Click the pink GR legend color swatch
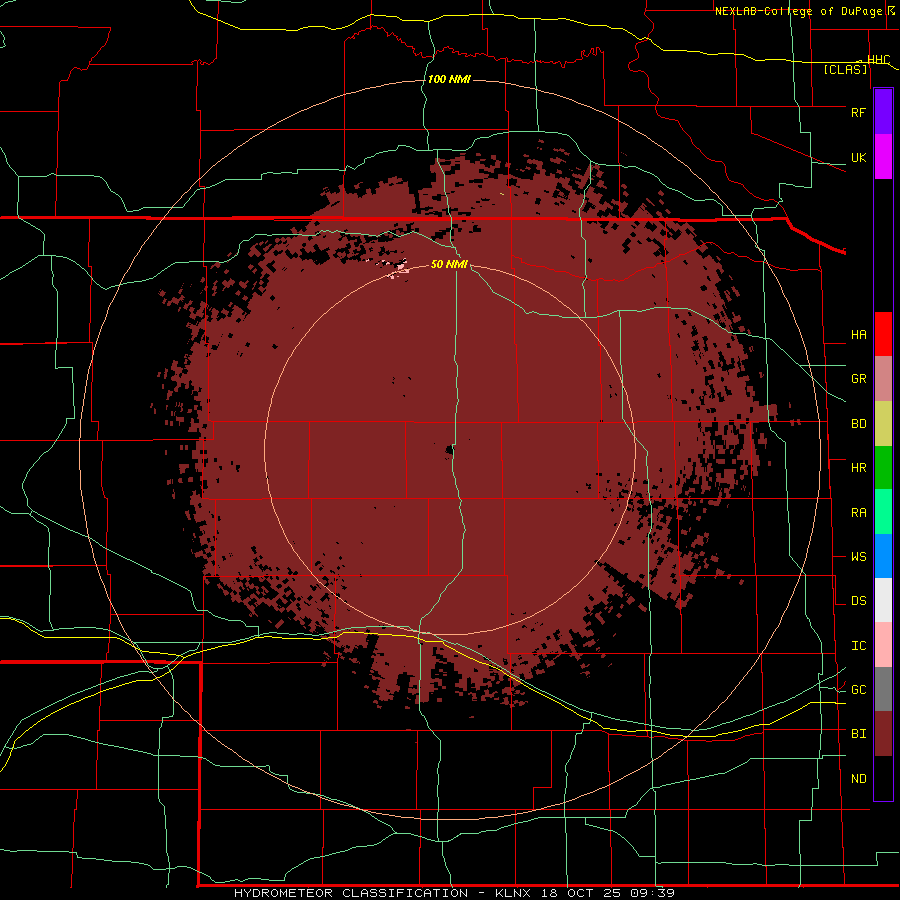 pyautogui.click(x=883, y=379)
